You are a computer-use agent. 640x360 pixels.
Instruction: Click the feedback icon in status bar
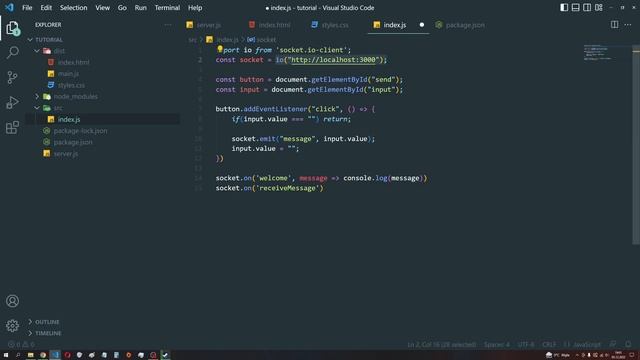[613, 344]
